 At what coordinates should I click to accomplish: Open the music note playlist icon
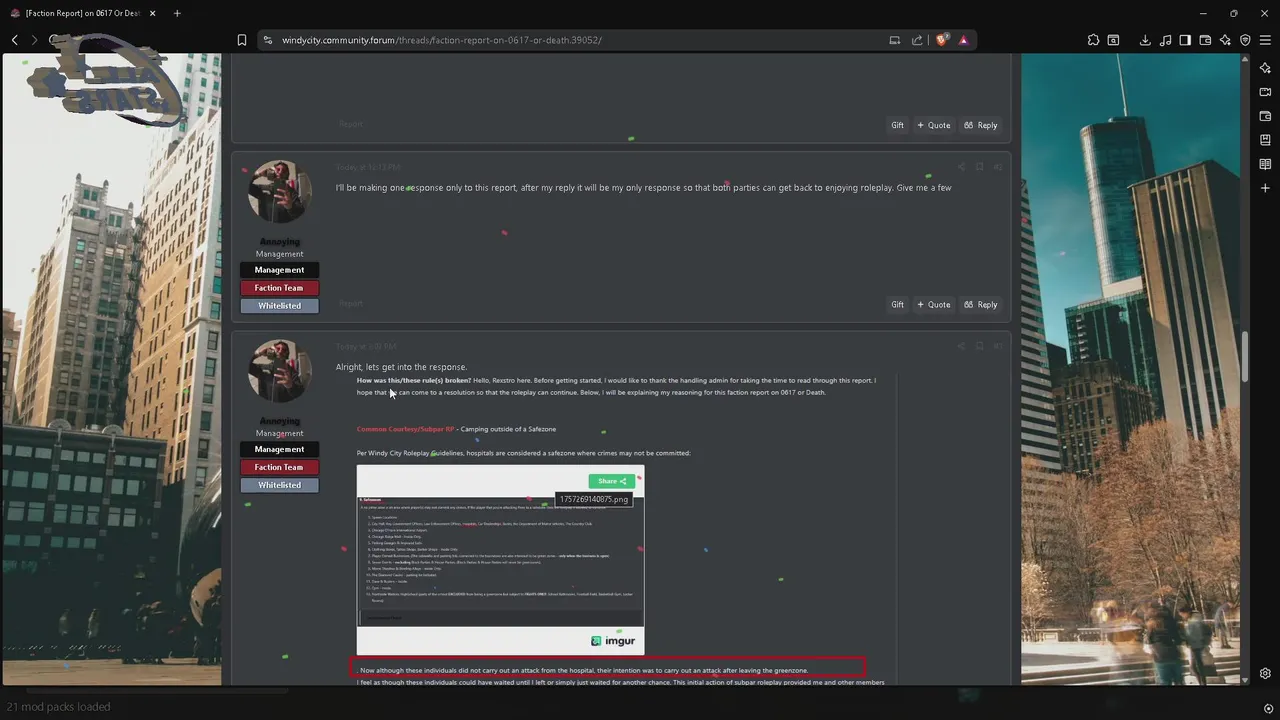pyautogui.click(x=1165, y=40)
